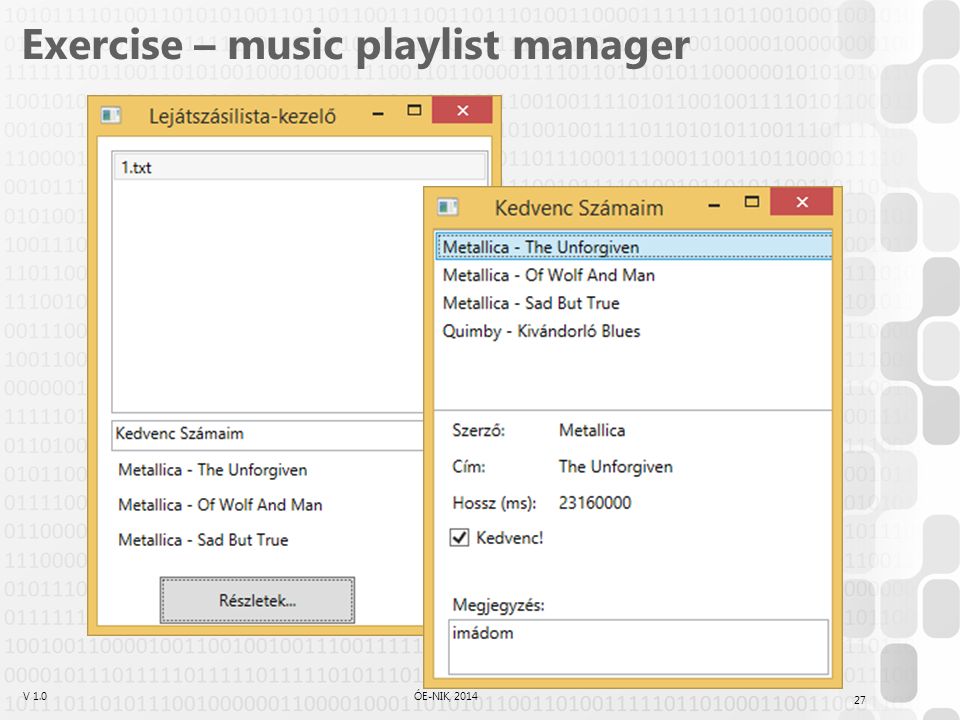The height and width of the screenshot is (720, 960).
Task: Minimize the Kedvenc Számaim window
Action: [714, 205]
